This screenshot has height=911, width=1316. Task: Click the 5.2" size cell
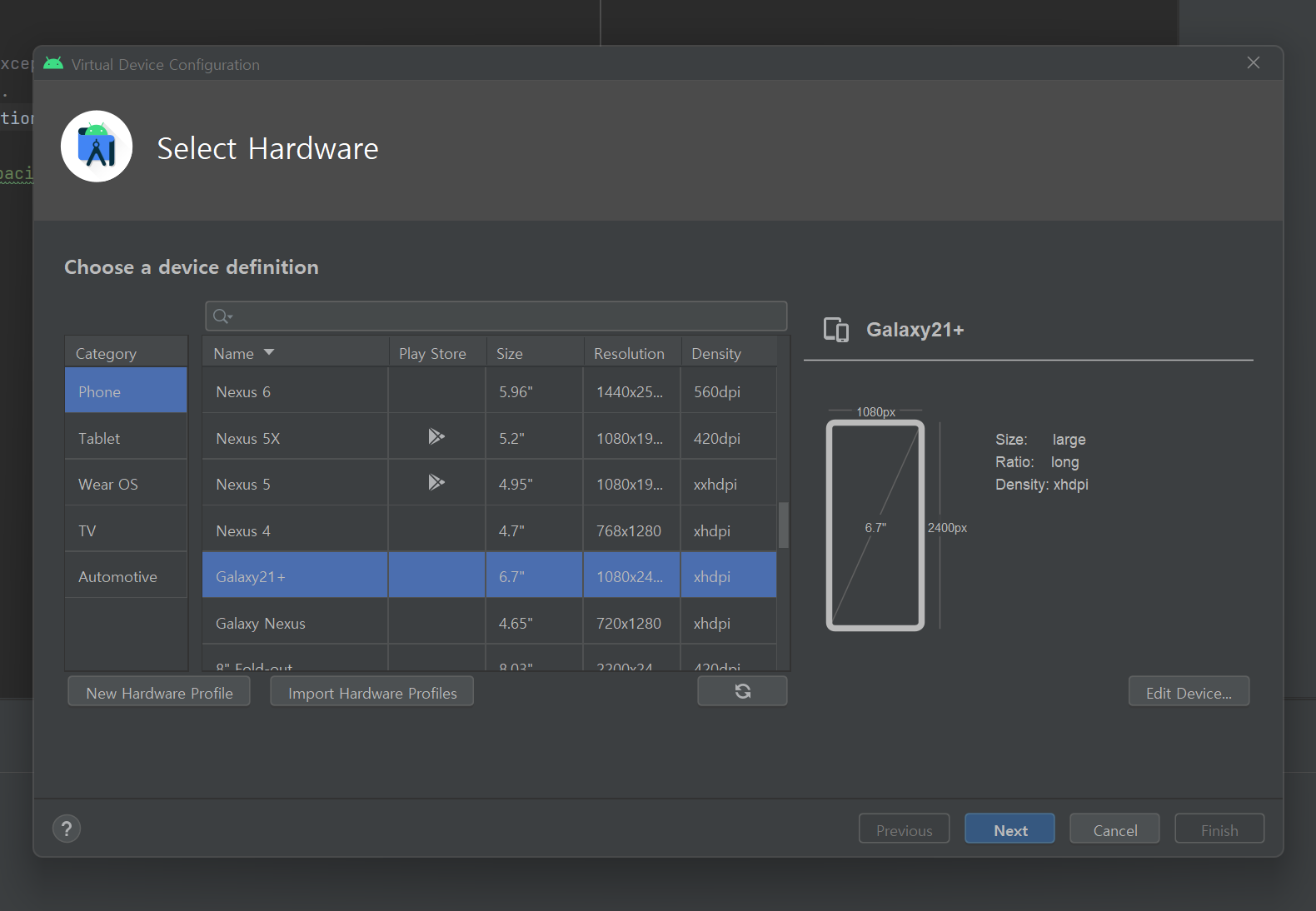click(535, 437)
